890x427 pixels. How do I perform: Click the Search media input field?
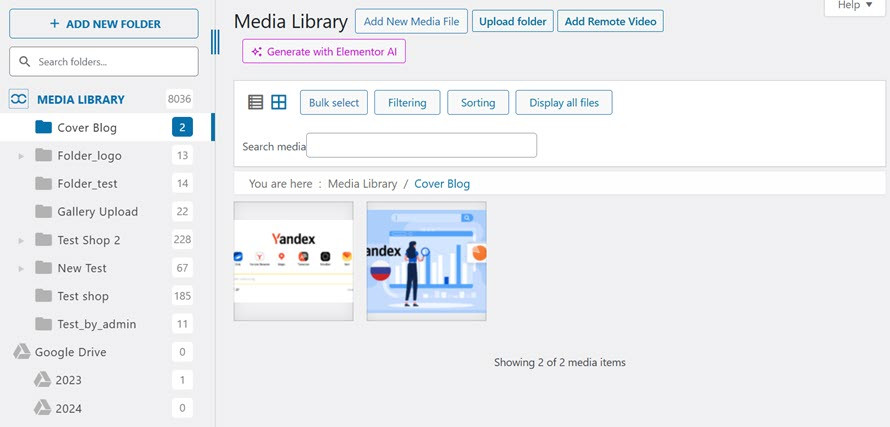[x=421, y=146]
